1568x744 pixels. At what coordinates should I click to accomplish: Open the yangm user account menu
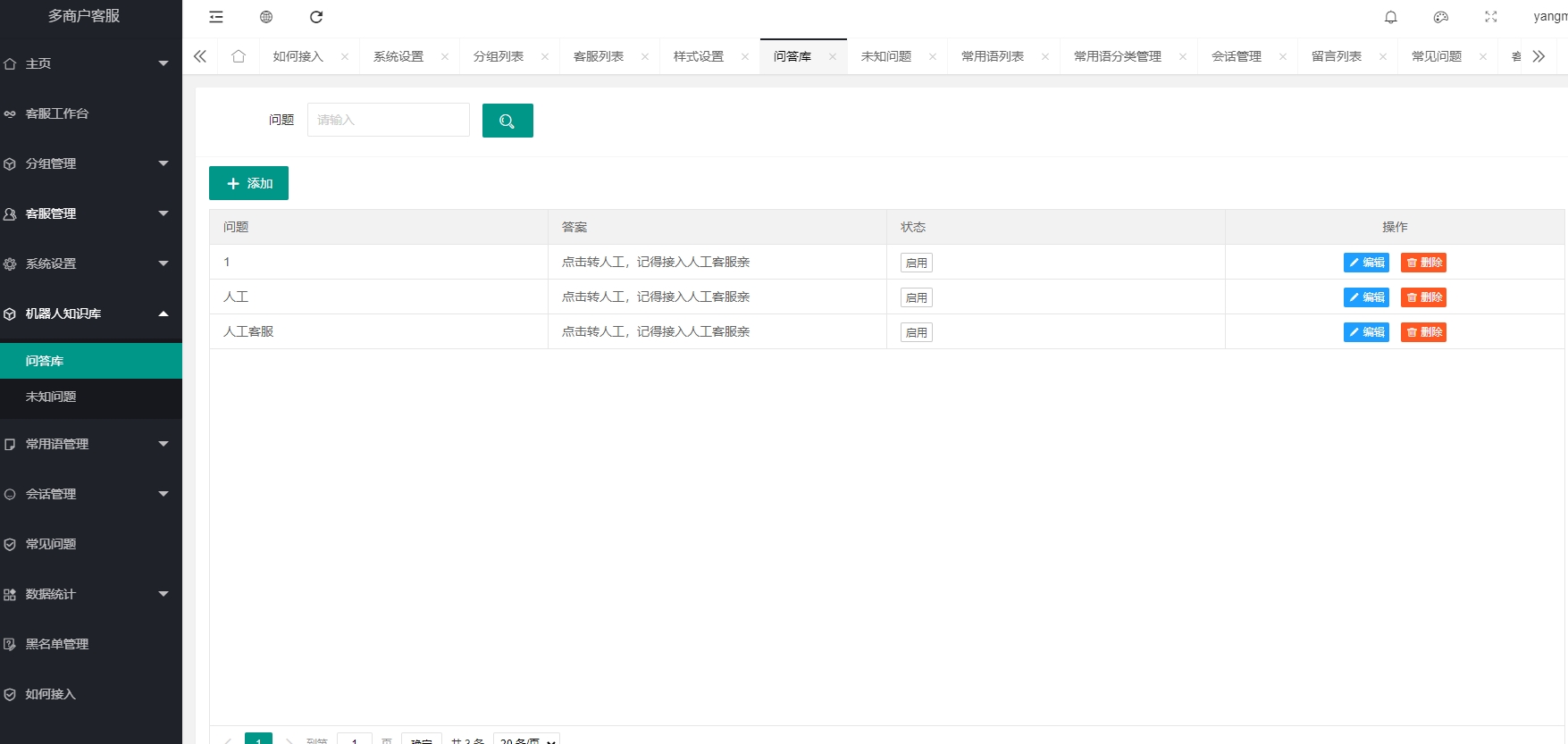(x=1550, y=17)
